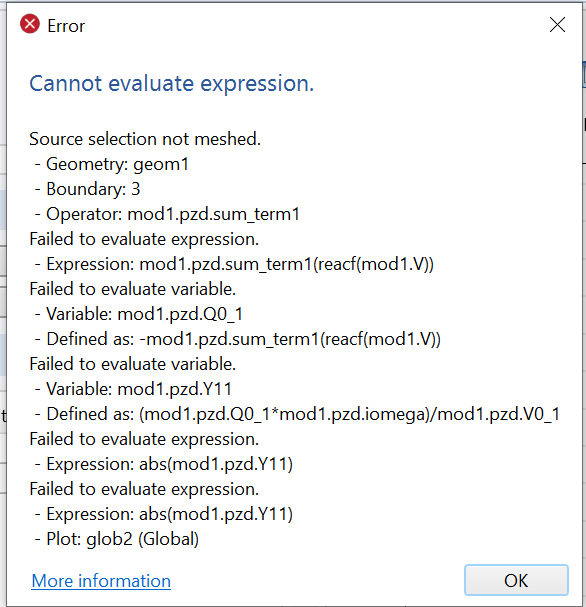The height and width of the screenshot is (607, 586).
Task: Open the More information link
Action: pyautogui.click(x=101, y=581)
